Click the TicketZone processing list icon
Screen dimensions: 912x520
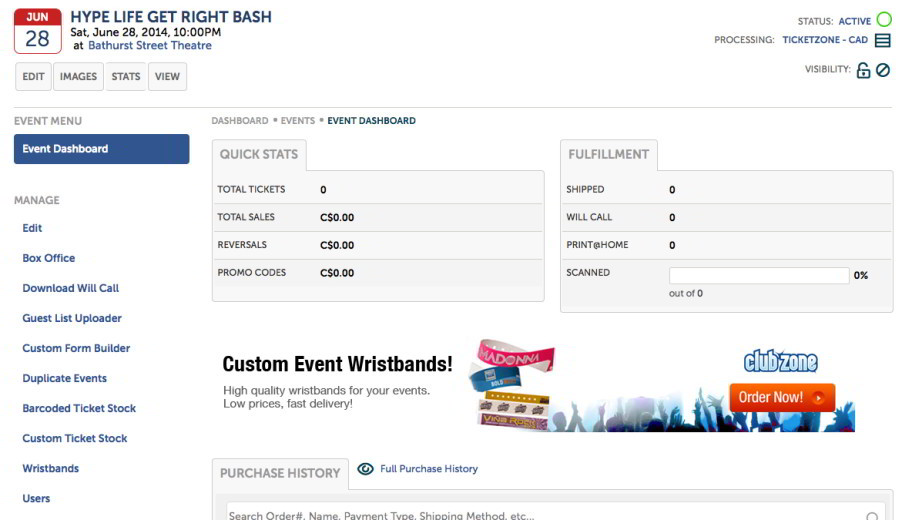coord(882,40)
